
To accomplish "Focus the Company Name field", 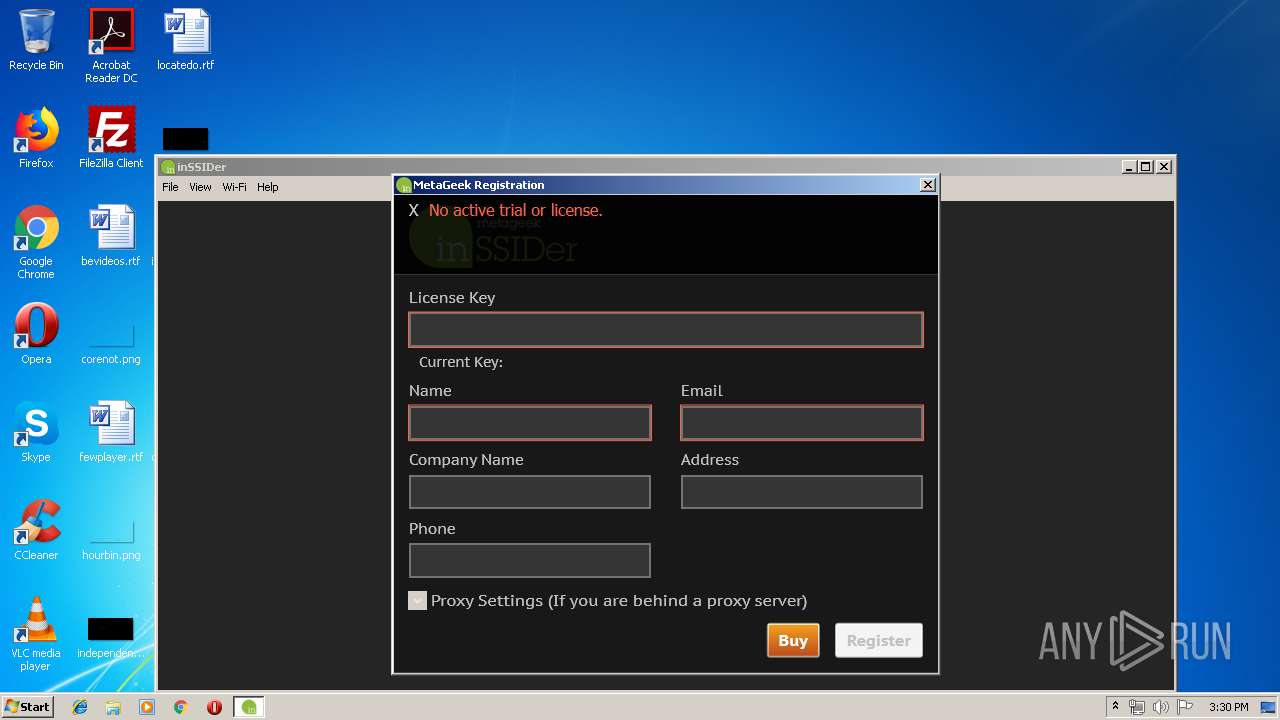I will [530, 492].
